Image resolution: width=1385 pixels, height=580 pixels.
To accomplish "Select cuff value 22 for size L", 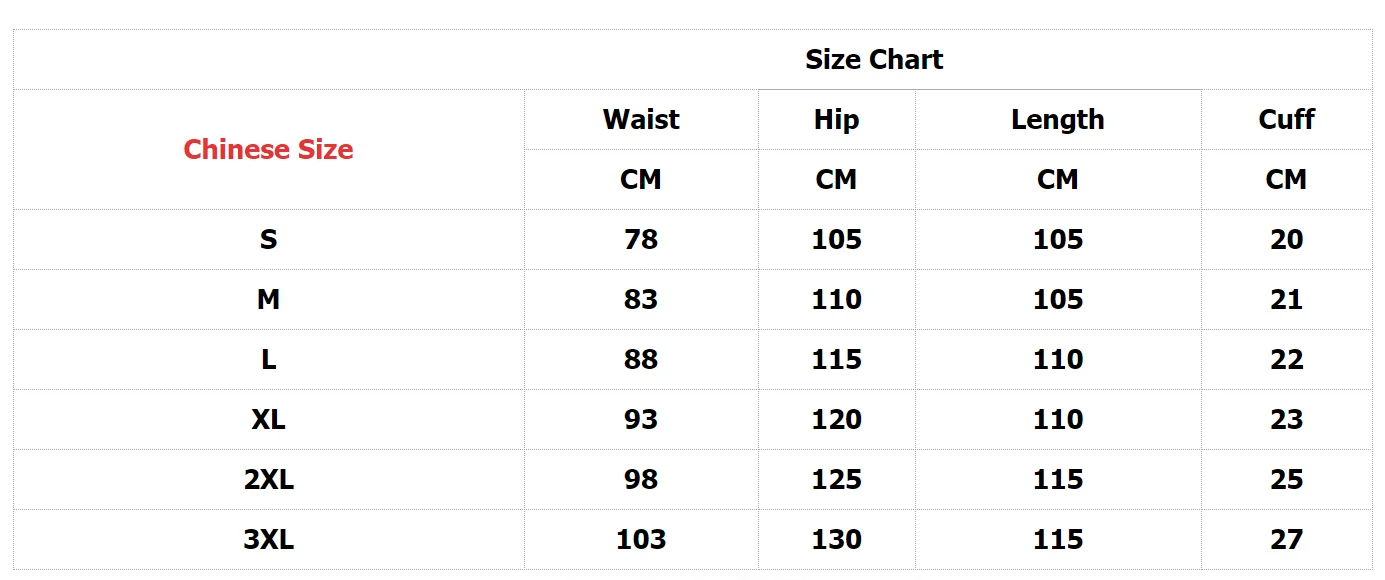I will click(x=1286, y=360).
